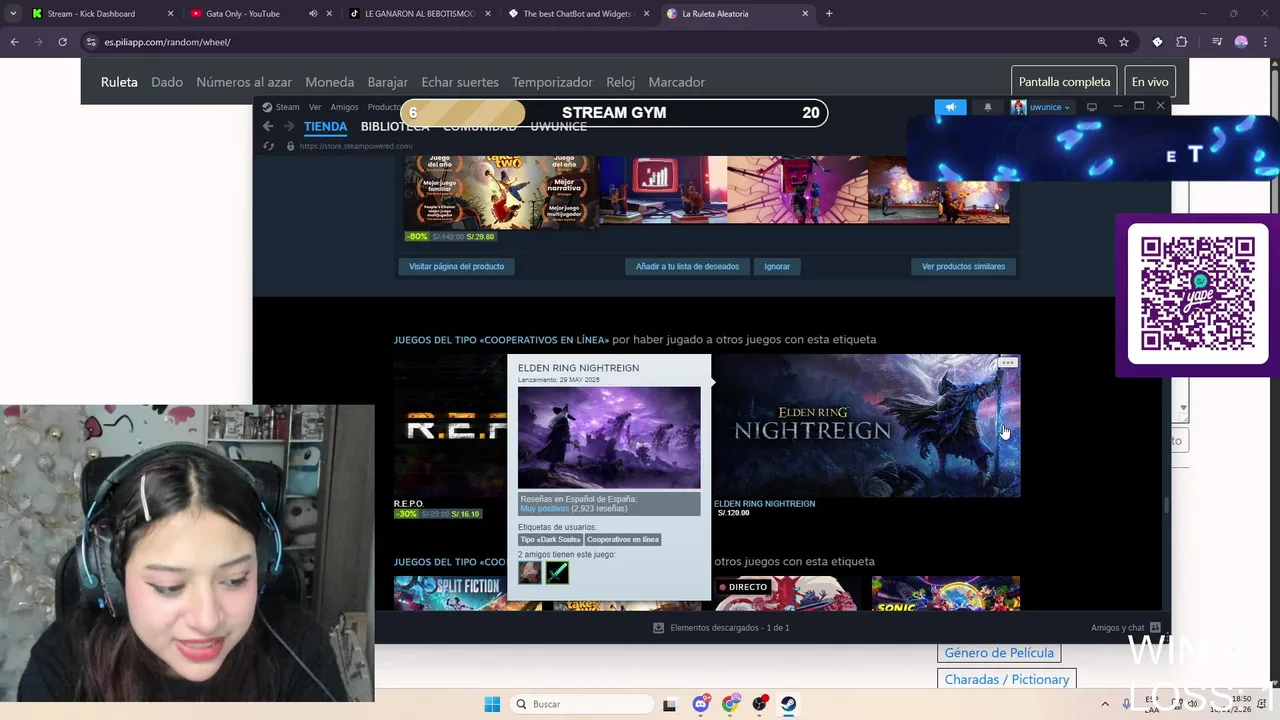This screenshot has width=1280, height=720.
Task: Open Dado in piliapp navigation
Action: 167,82
